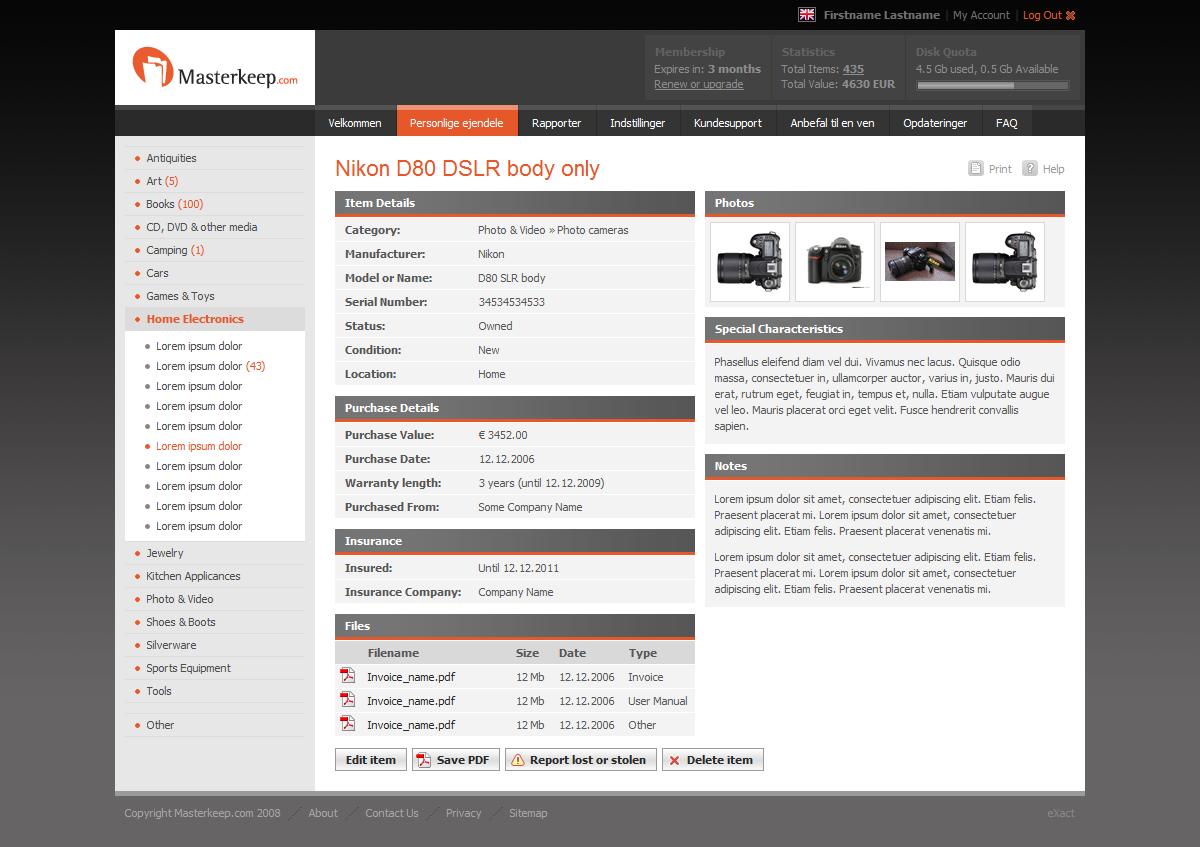Screen dimensions: 1200x847
Task: Open Invoice_name.pdf of type Other
Action: click(x=411, y=725)
